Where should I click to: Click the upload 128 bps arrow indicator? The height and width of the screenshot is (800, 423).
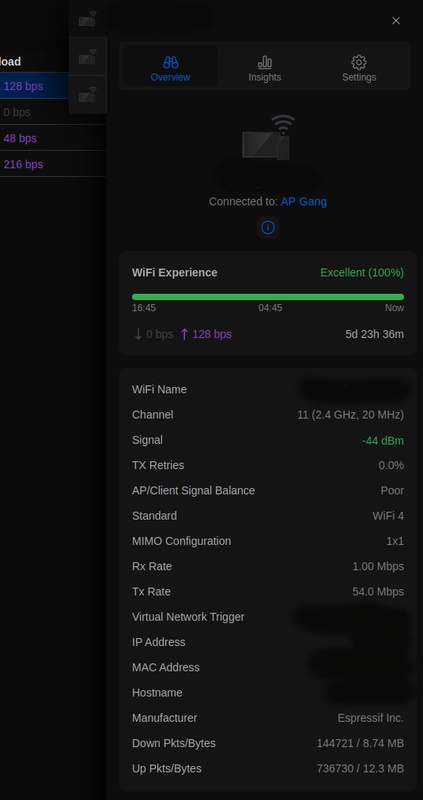point(206,334)
